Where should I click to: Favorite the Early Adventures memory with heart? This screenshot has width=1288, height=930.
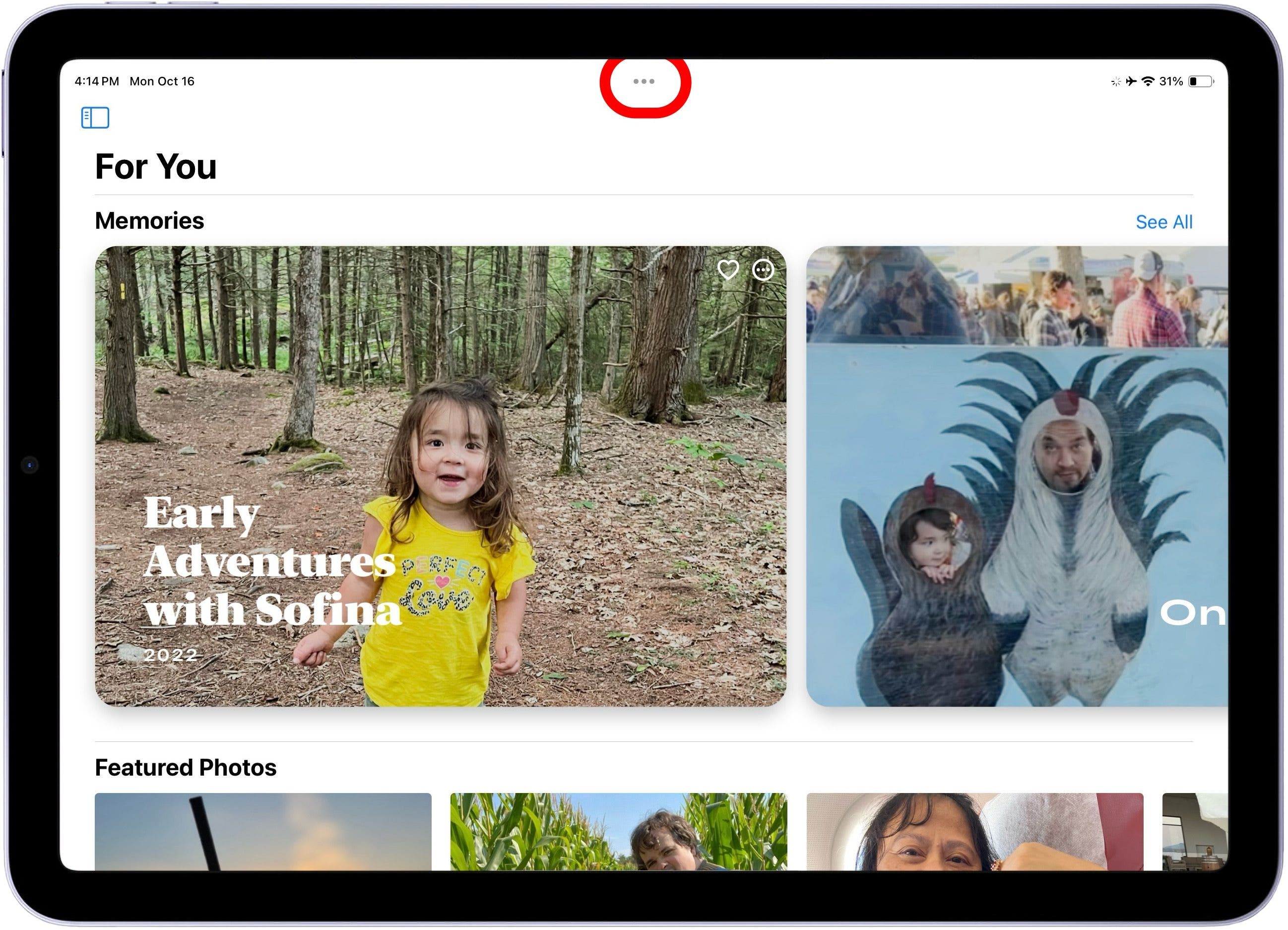tap(728, 269)
